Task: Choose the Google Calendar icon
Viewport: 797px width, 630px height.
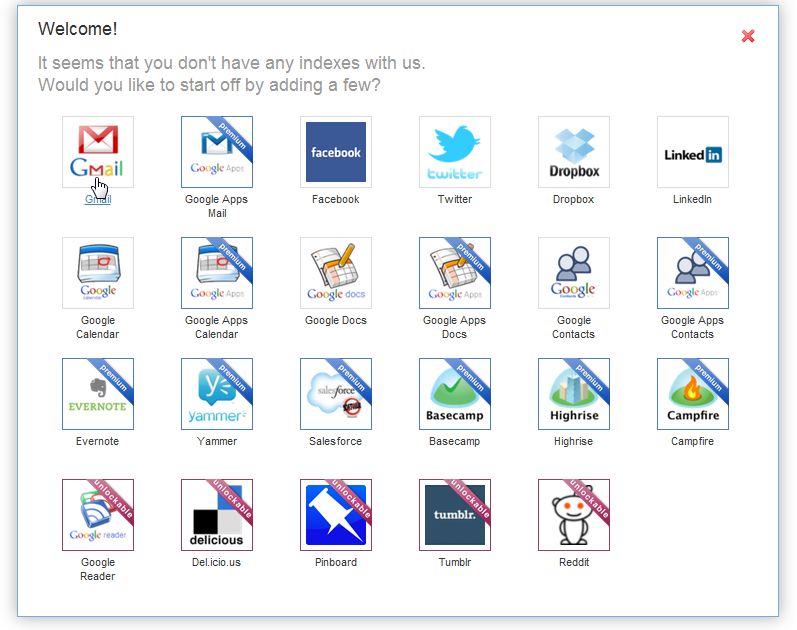Action: point(98,273)
